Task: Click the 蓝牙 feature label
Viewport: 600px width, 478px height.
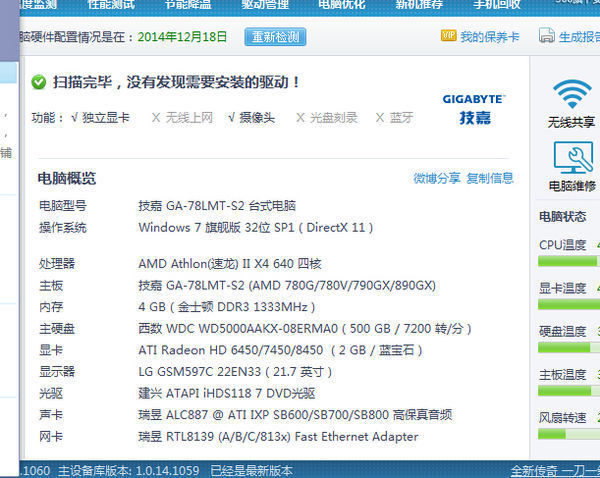Action: click(x=401, y=117)
